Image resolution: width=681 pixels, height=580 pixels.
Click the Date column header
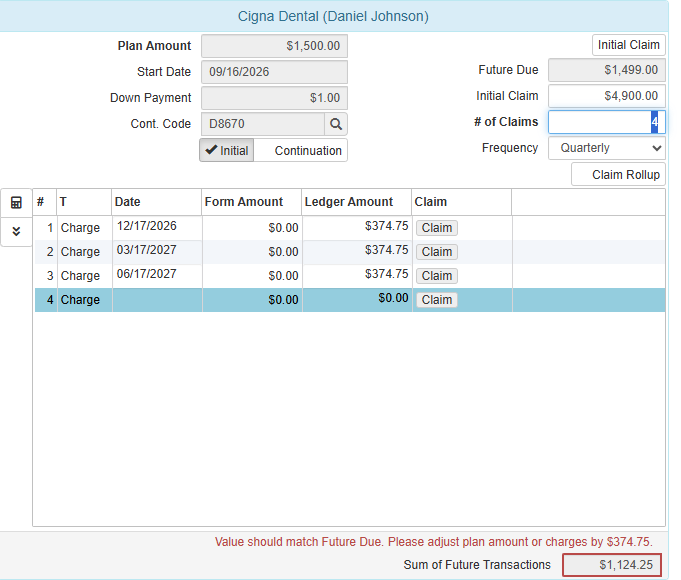(156, 202)
